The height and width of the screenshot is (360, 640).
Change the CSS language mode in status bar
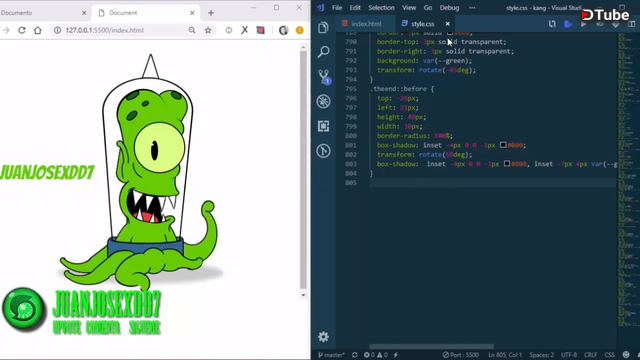pos(609,355)
